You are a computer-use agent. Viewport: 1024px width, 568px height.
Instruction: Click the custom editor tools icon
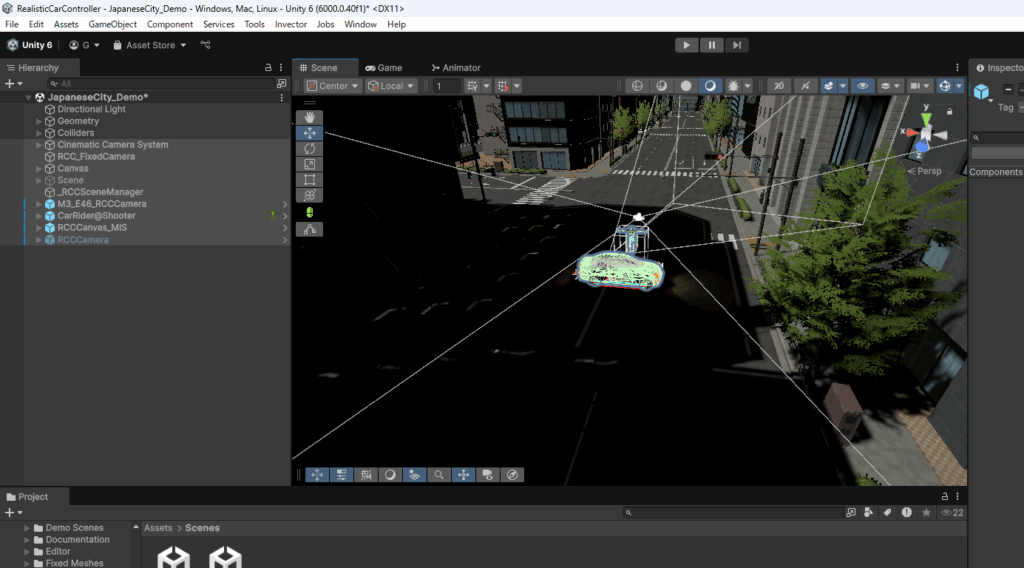pos(310,229)
